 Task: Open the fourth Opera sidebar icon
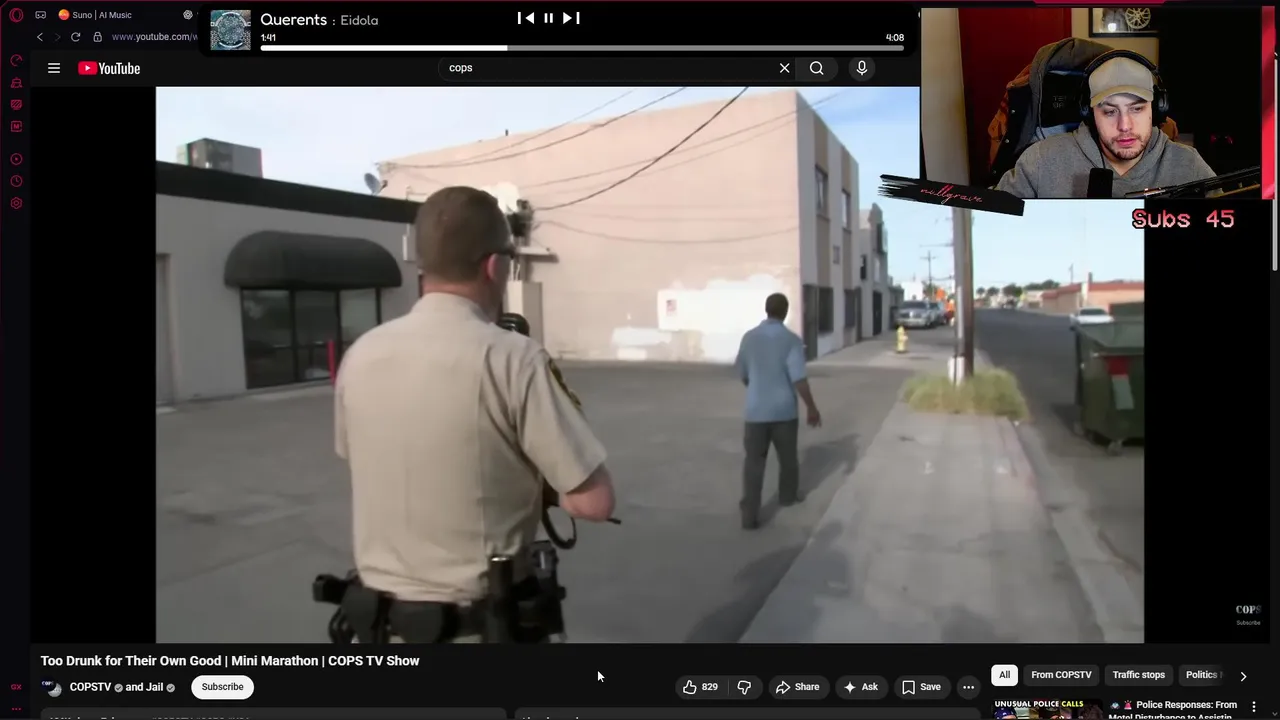tap(16, 127)
